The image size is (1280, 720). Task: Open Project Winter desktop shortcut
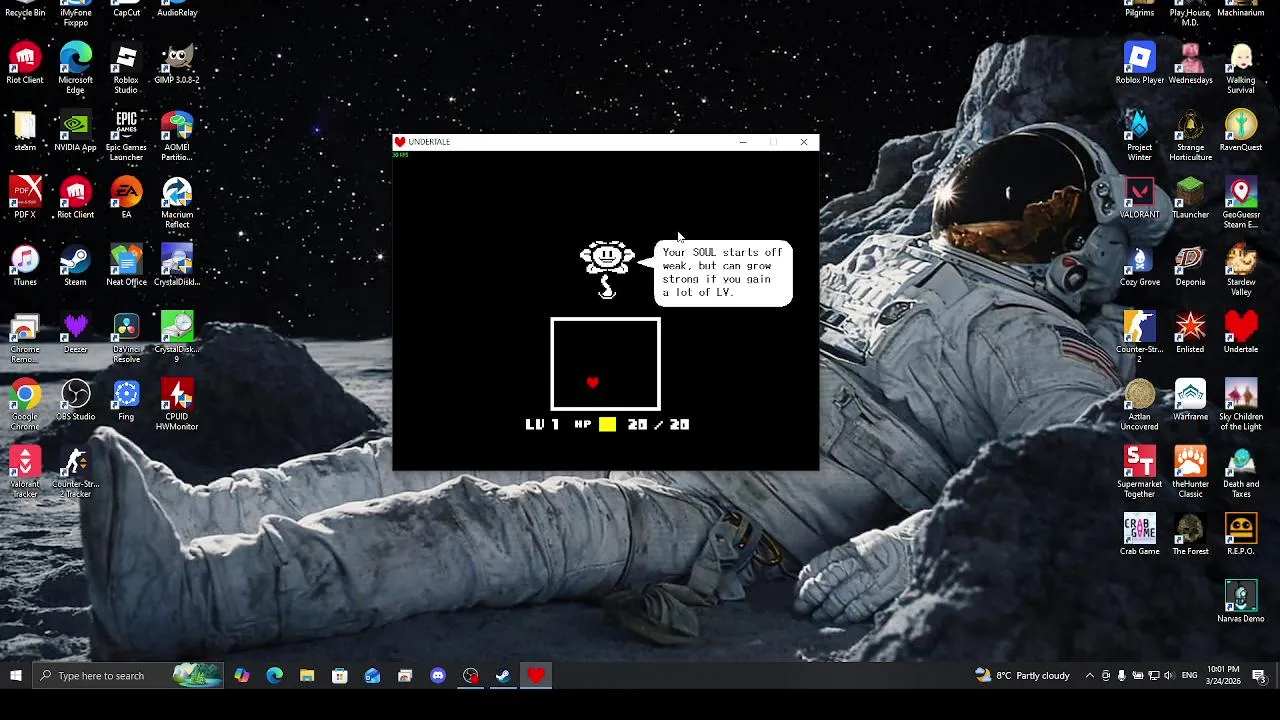point(1140,135)
